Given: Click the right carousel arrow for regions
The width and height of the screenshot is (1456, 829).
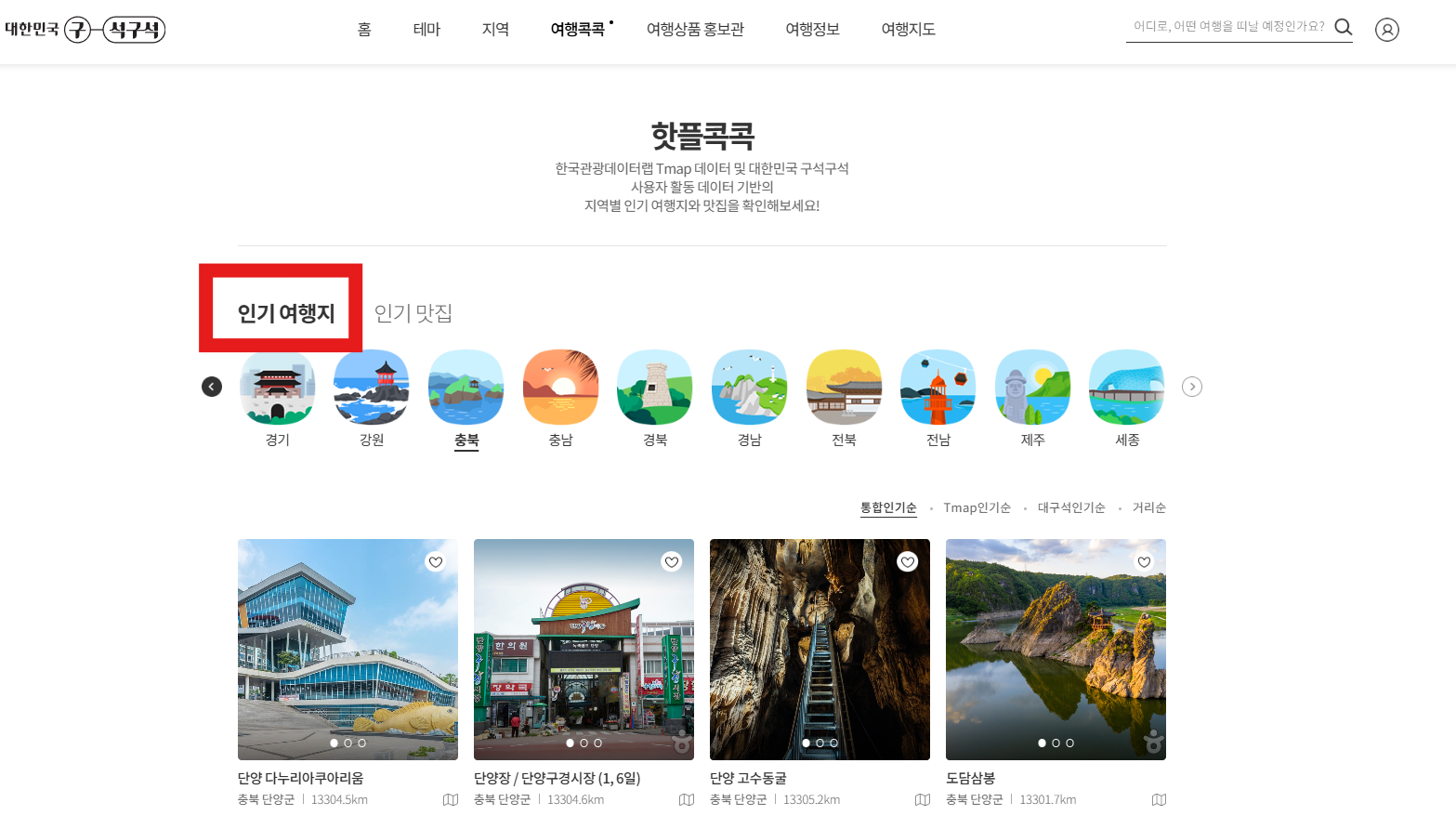Looking at the screenshot, I should coord(1192,386).
